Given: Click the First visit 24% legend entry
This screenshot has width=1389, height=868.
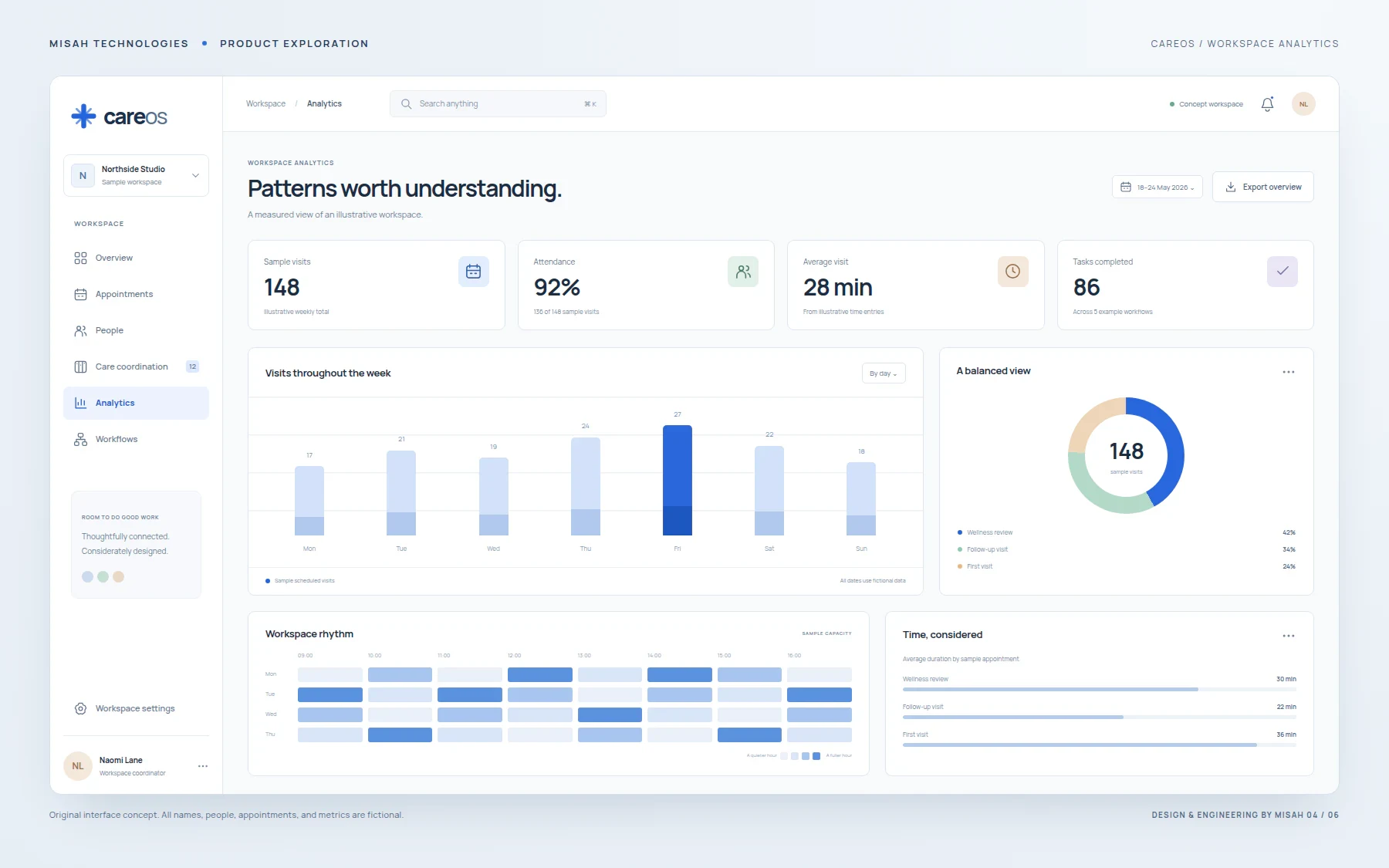Looking at the screenshot, I should pyautogui.click(x=1126, y=566).
